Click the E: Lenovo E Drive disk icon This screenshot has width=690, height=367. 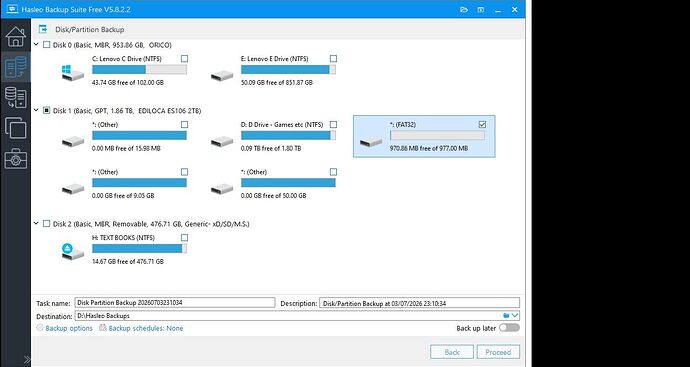(222, 76)
